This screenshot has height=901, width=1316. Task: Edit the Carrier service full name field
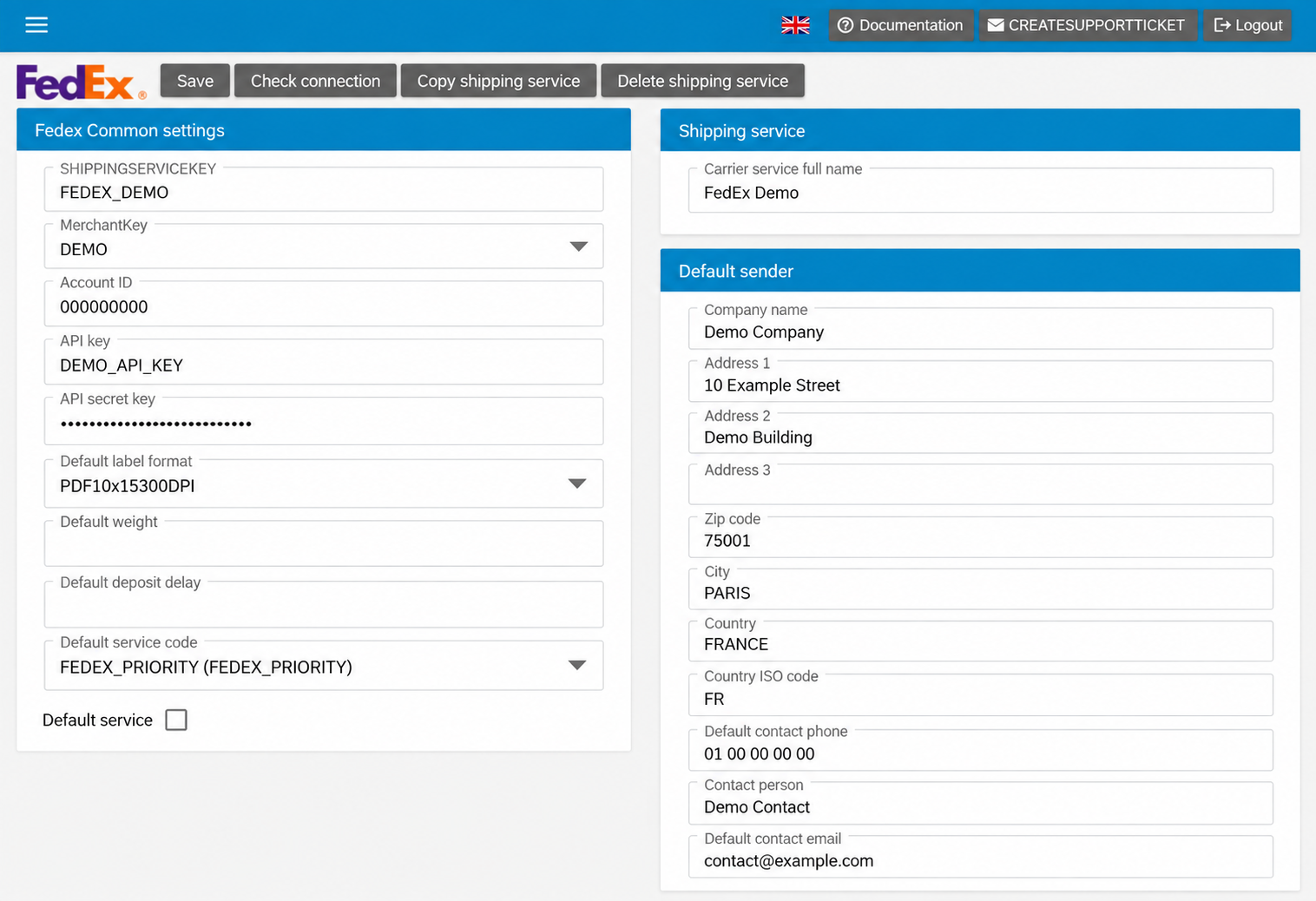[981, 190]
